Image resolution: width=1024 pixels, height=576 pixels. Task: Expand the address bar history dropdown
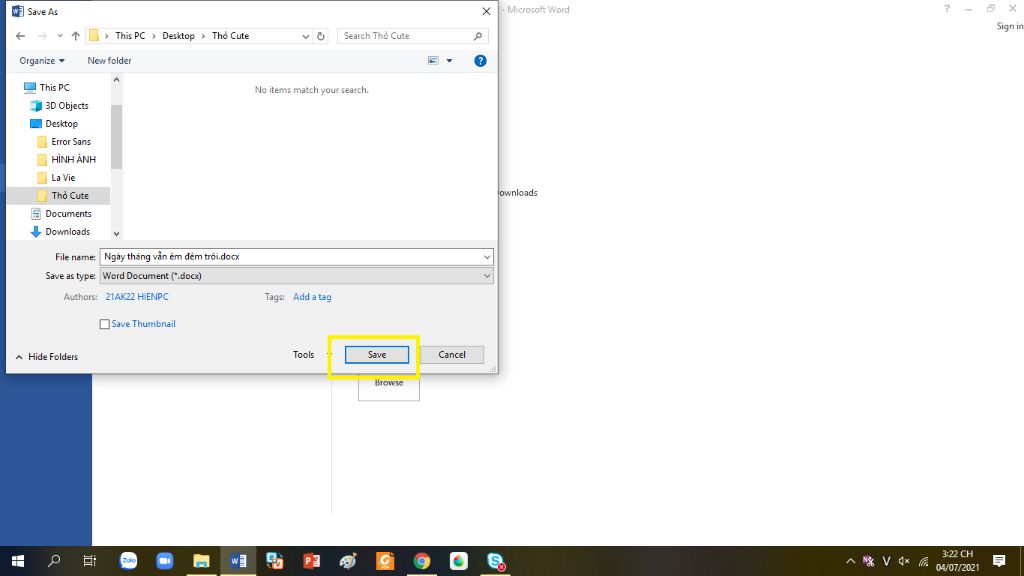[x=305, y=36]
